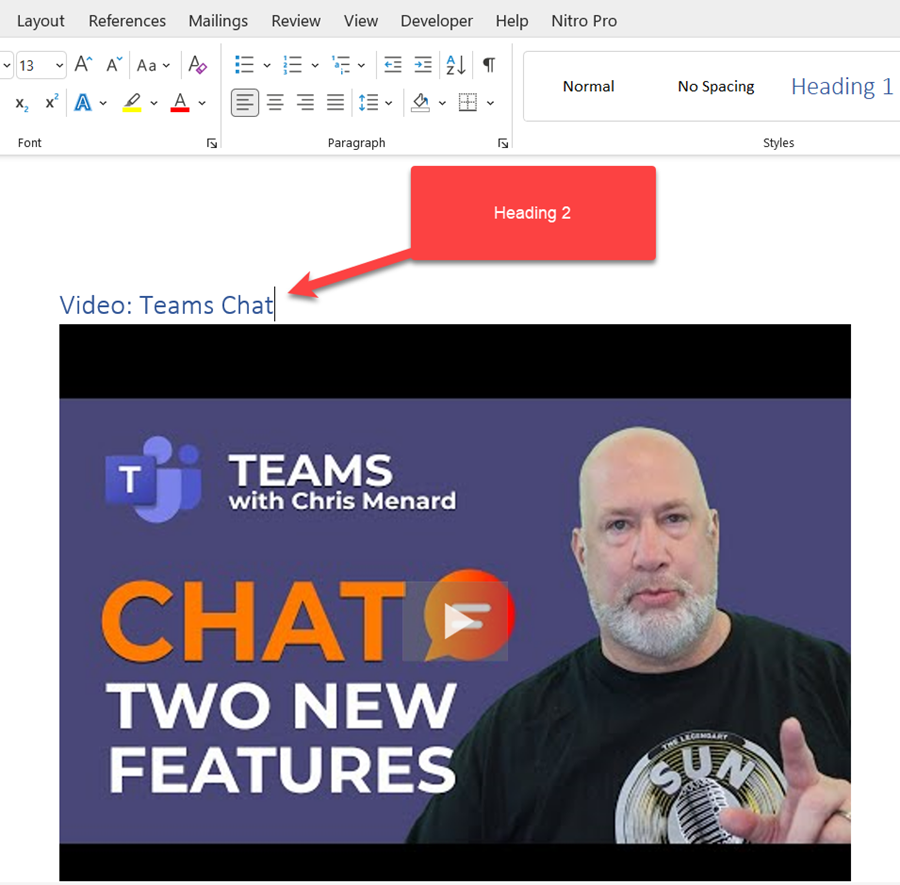
Task: Open the font size dropdown
Action: pyautogui.click(x=59, y=64)
